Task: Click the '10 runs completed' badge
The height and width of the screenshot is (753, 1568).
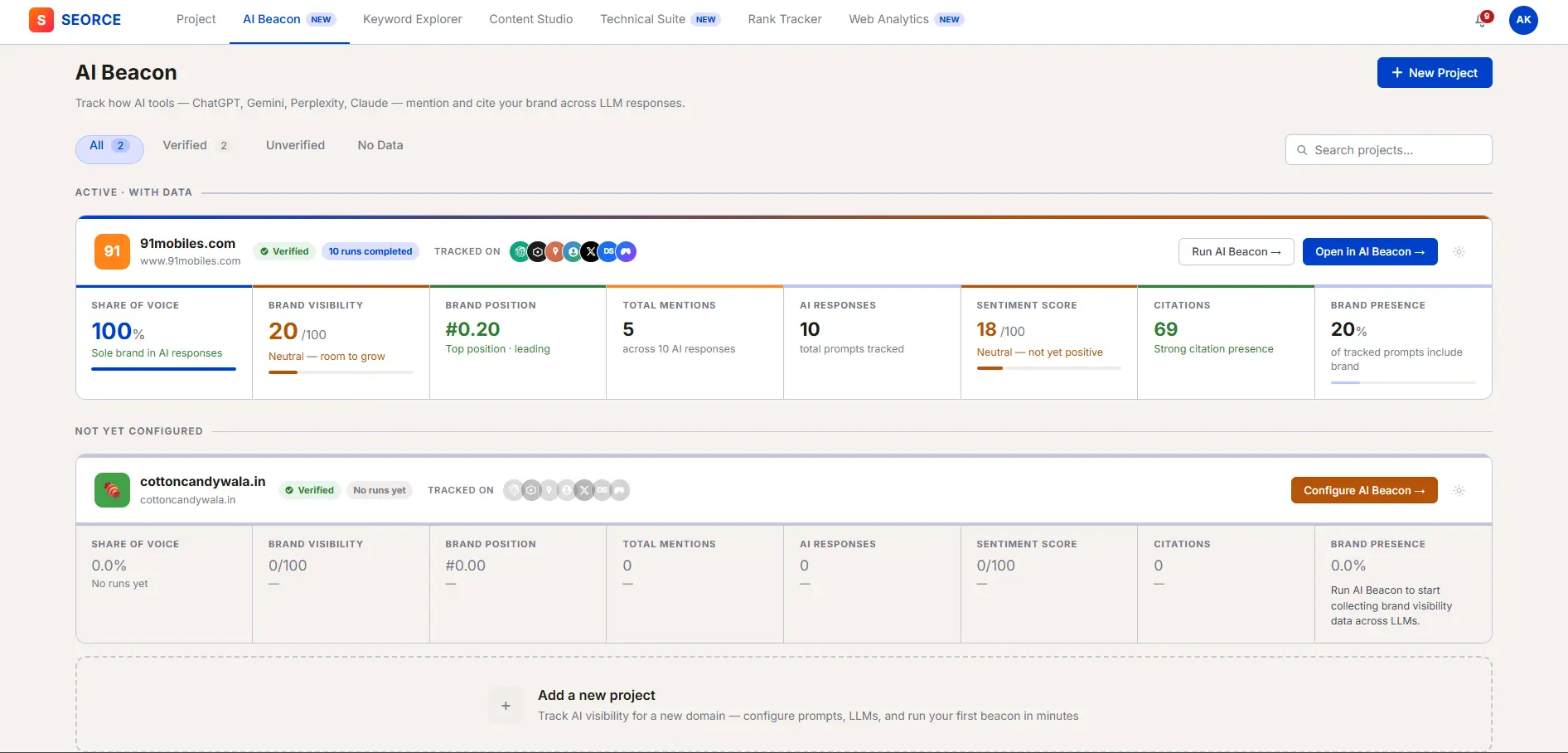Action: (370, 251)
